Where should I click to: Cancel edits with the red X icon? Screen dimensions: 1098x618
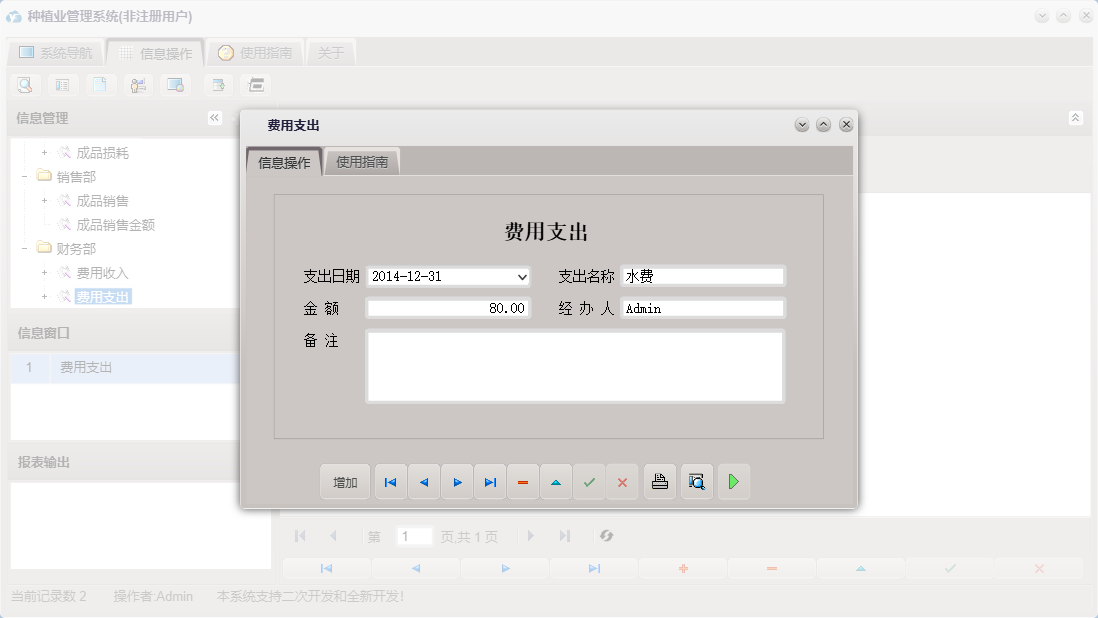click(x=622, y=481)
